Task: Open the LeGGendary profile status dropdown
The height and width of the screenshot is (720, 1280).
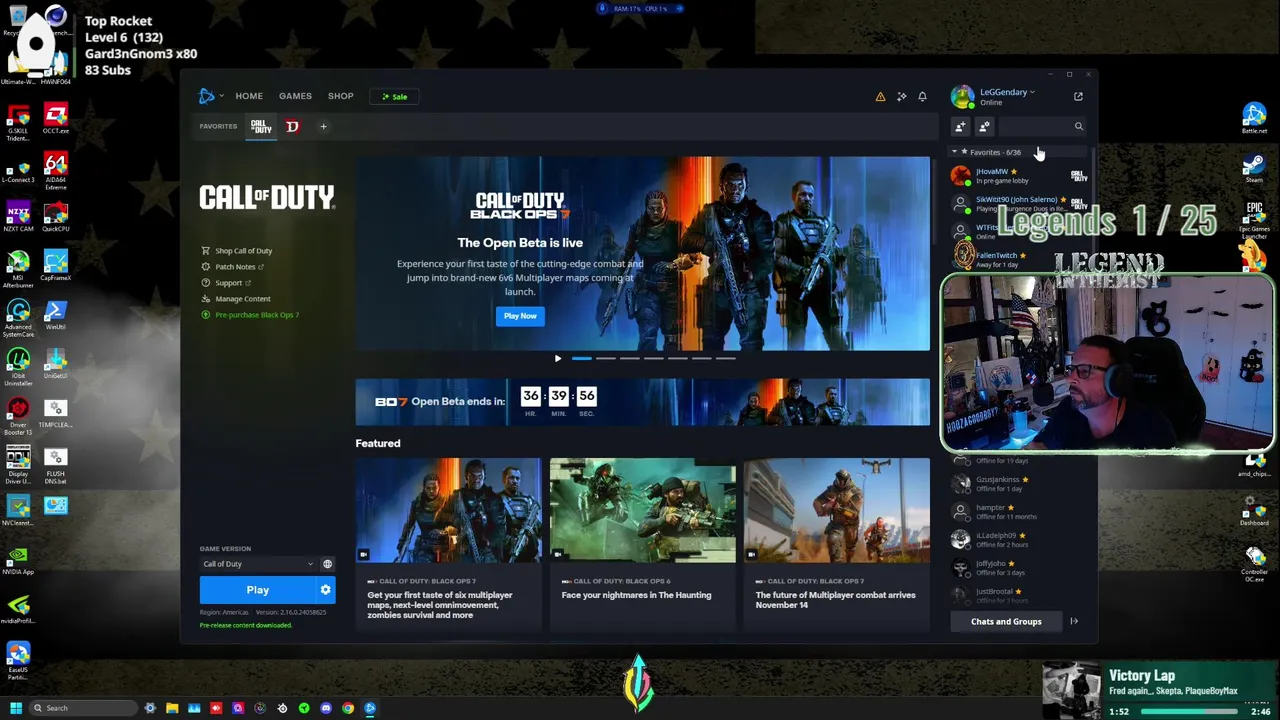Action: (1007, 92)
